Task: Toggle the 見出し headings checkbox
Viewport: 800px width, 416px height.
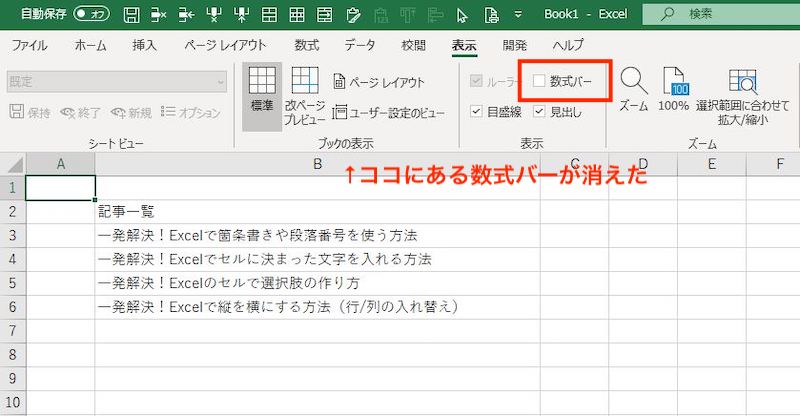Action: point(539,111)
